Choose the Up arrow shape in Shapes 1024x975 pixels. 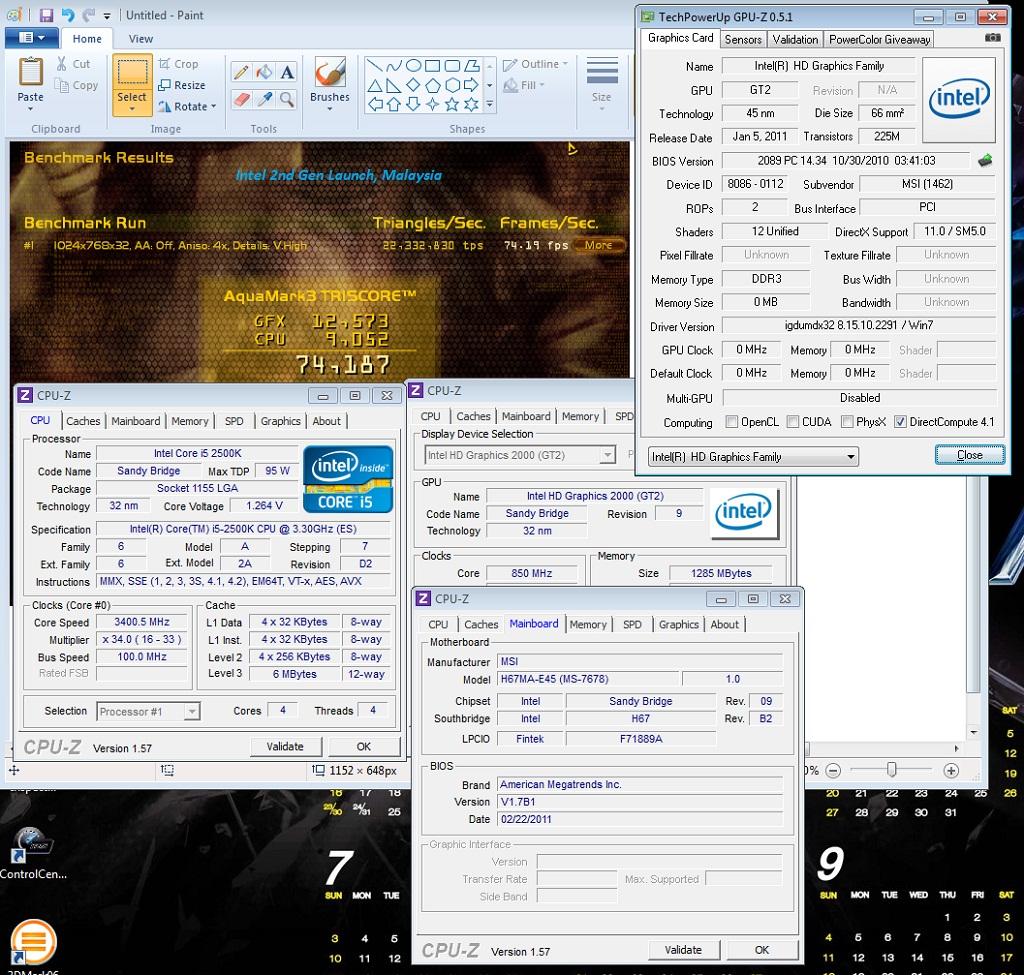pos(394,104)
